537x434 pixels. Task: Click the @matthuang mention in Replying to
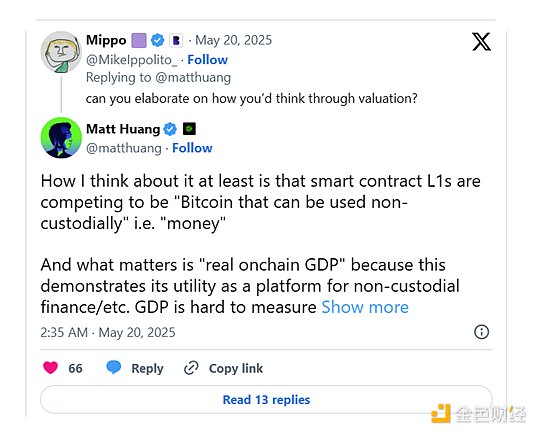click(x=193, y=77)
